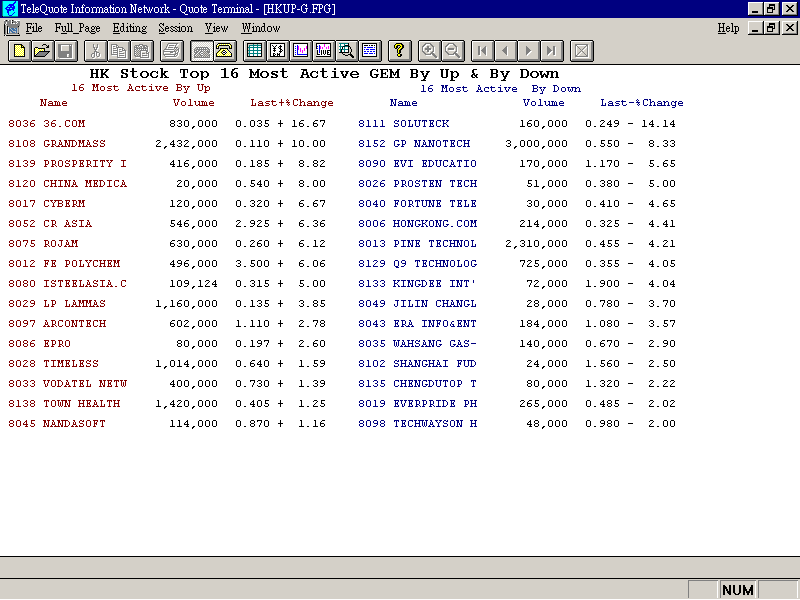Click the crossed-box icon at toolbar end

click(x=581, y=51)
